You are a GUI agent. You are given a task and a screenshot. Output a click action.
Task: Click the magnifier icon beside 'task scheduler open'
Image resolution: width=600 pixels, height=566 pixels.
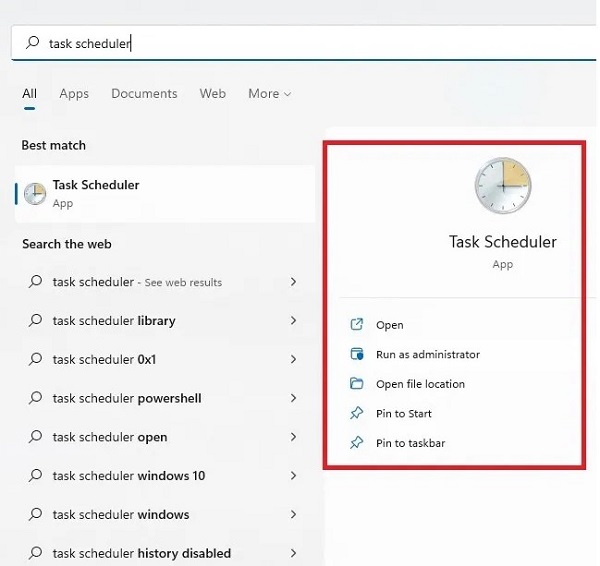pos(35,437)
